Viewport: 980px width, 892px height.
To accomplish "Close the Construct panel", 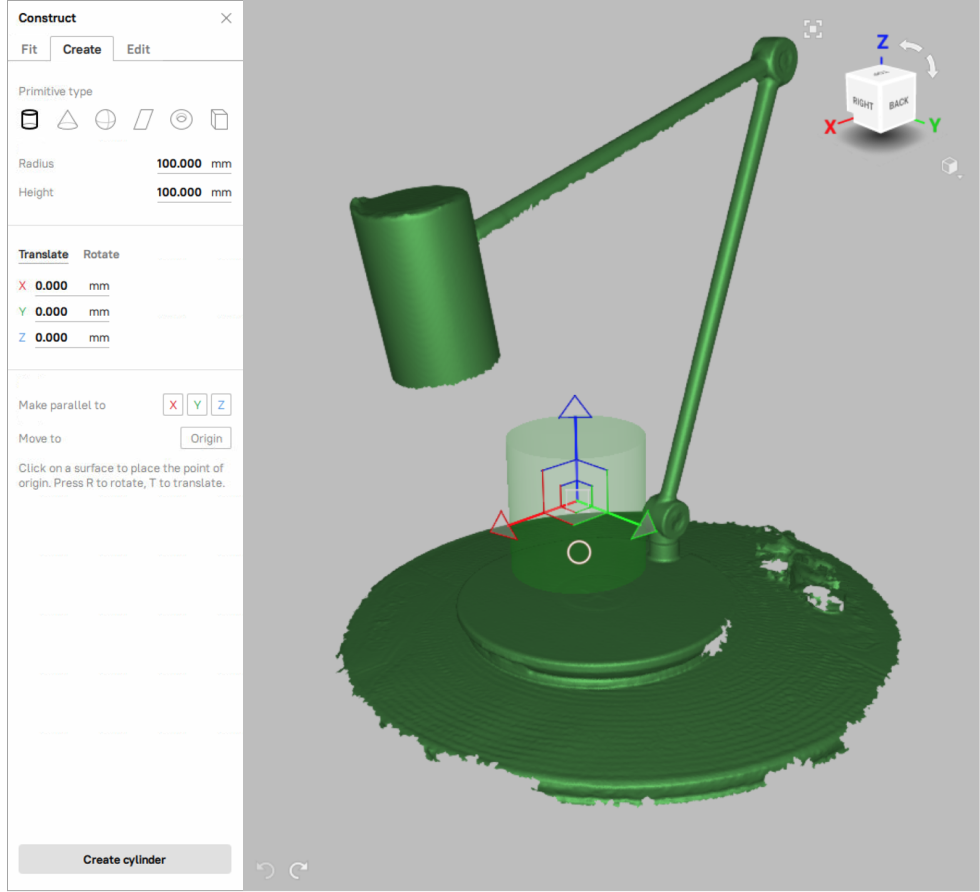I will pos(226,18).
